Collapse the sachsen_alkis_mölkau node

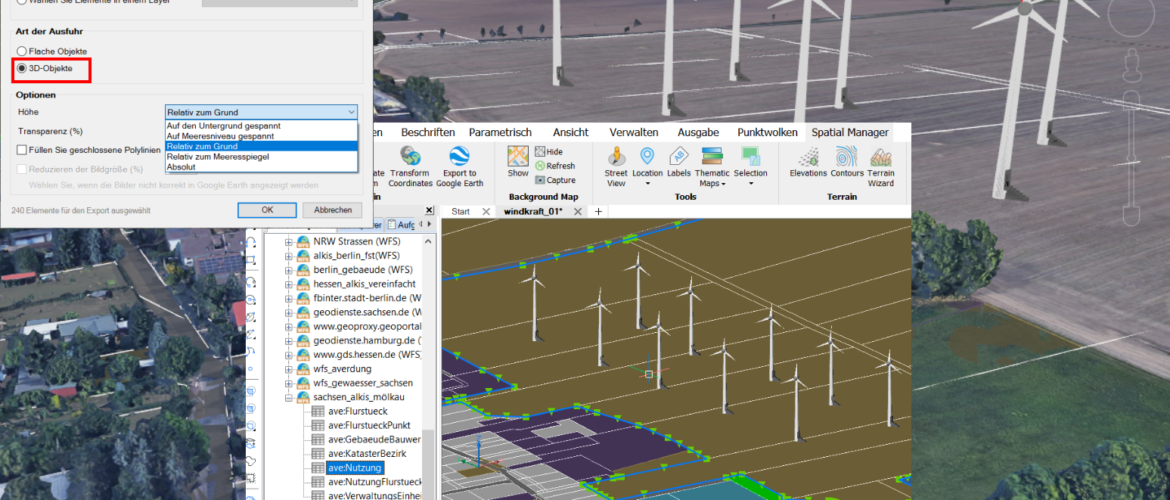pos(289,397)
